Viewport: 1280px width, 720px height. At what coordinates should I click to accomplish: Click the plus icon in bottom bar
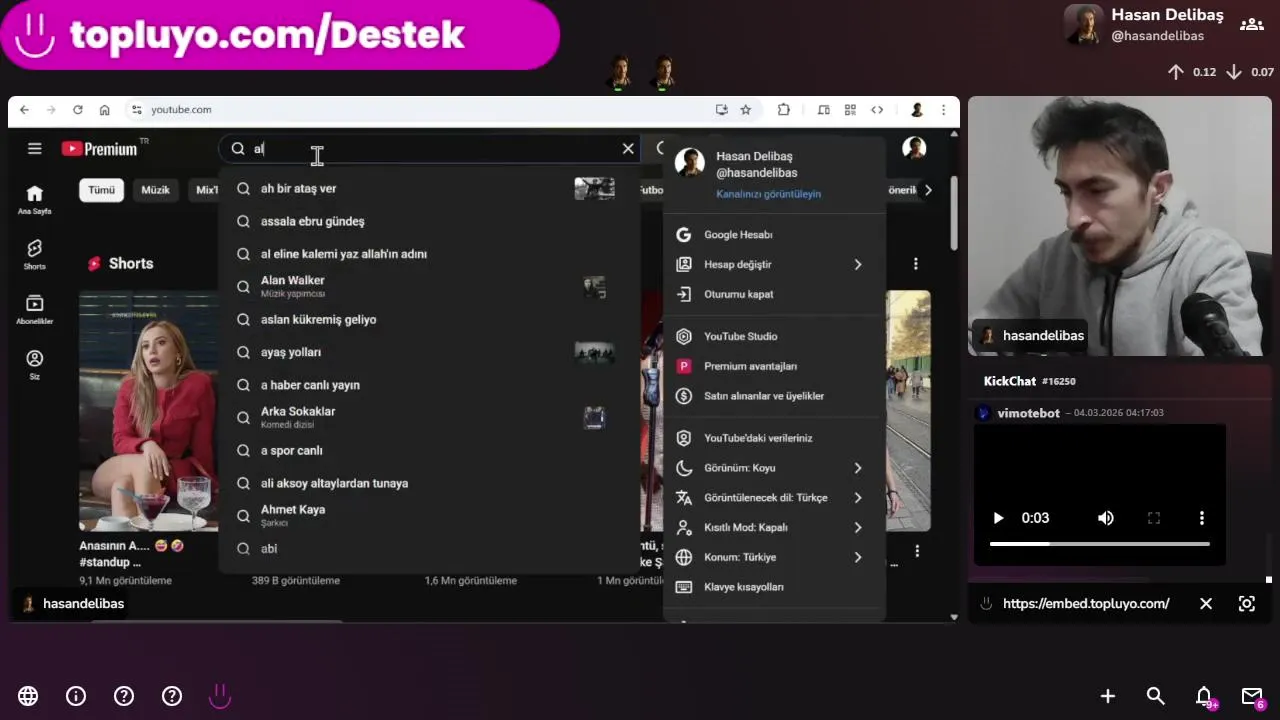click(x=1108, y=696)
